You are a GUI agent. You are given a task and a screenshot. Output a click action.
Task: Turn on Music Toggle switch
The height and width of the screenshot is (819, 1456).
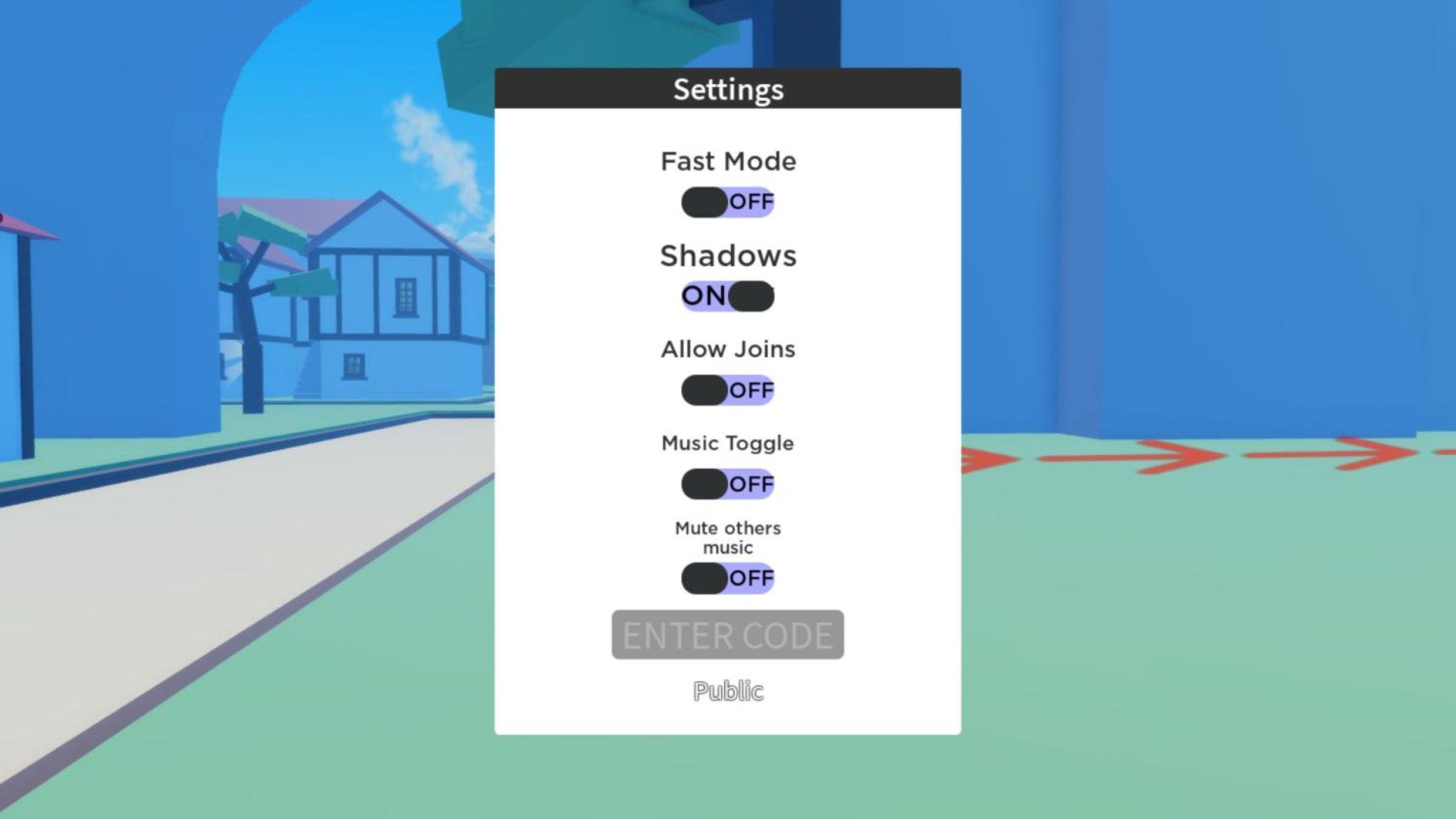pos(727,484)
